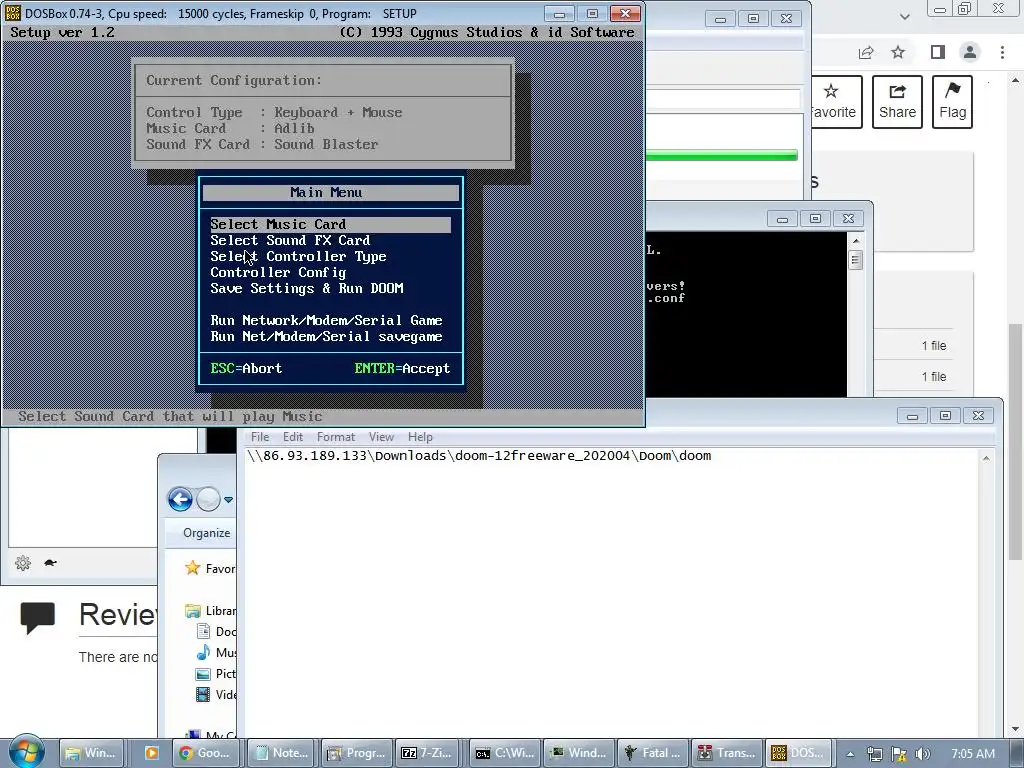Click Explorer Forward arrow button

208,500
